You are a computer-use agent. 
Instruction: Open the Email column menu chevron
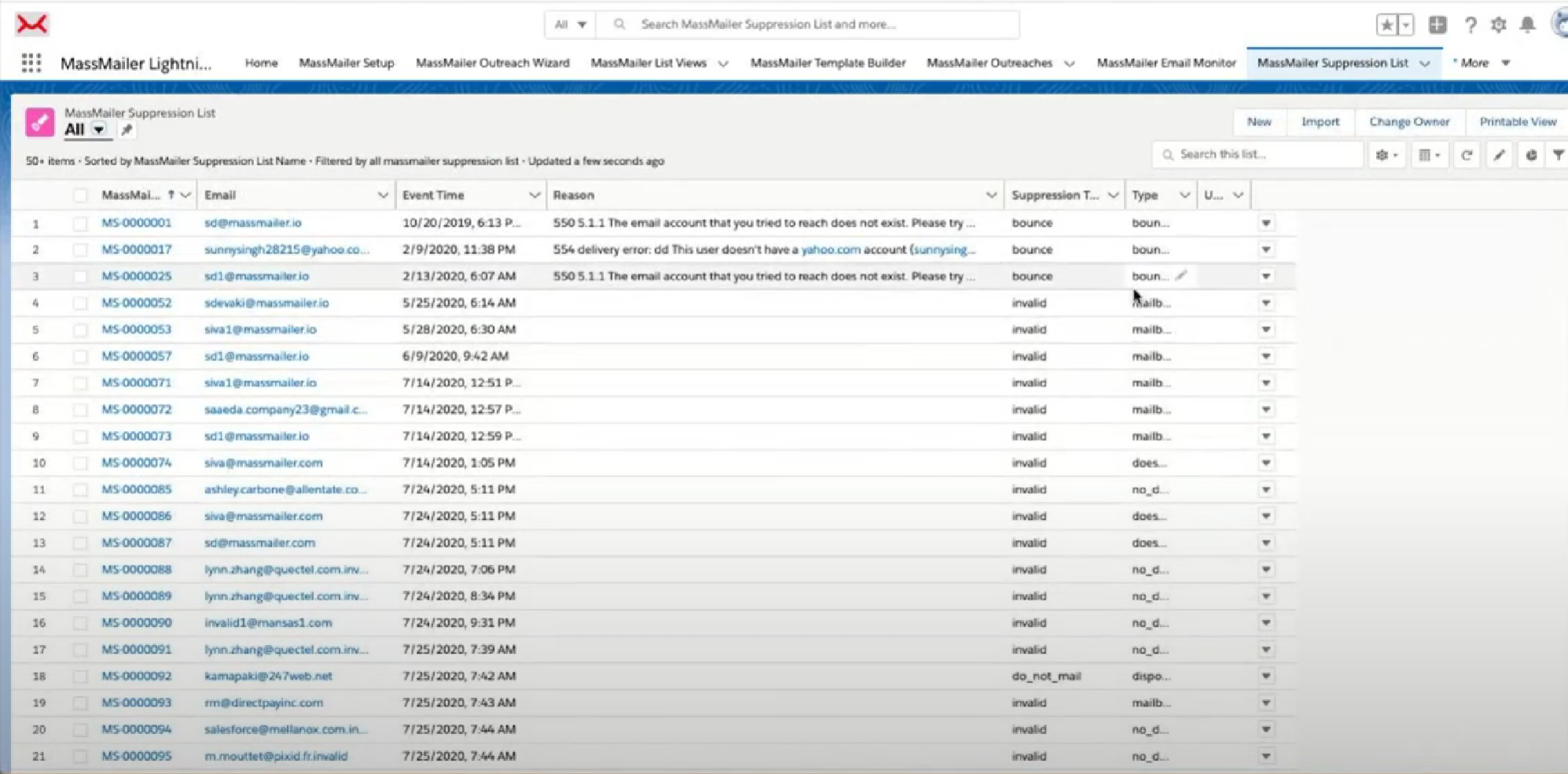(382, 195)
